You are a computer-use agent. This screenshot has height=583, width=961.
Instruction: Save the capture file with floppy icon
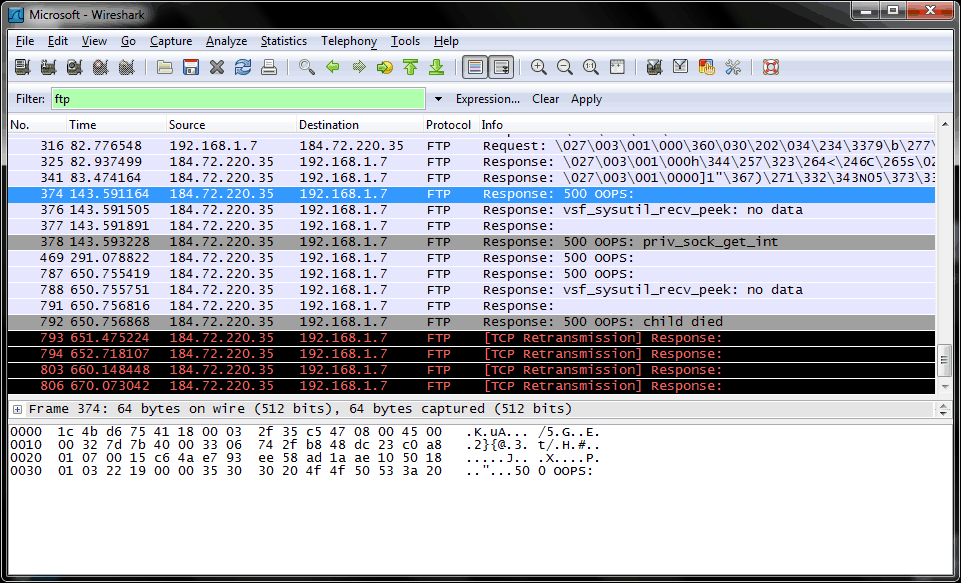pos(191,67)
